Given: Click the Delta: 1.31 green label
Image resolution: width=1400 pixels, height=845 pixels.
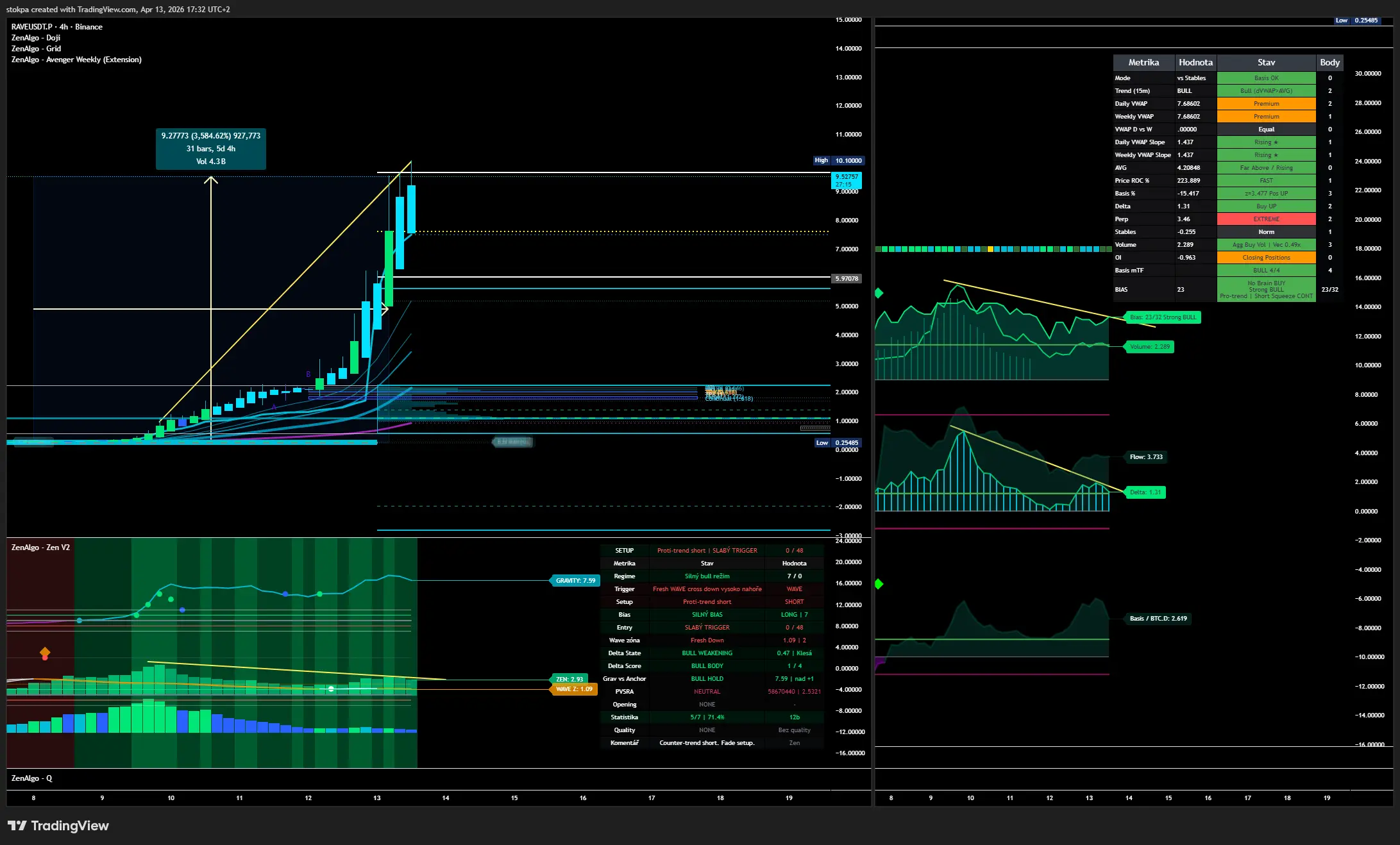Looking at the screenshot, I should pos(1145,492).
